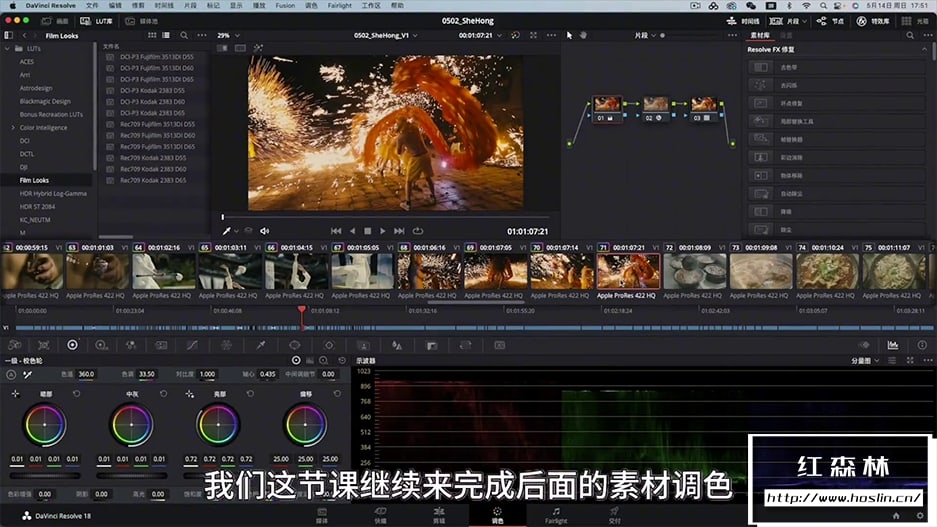Show the scopes panel icon
937x527 pixels.
click(x=893, y=345)
